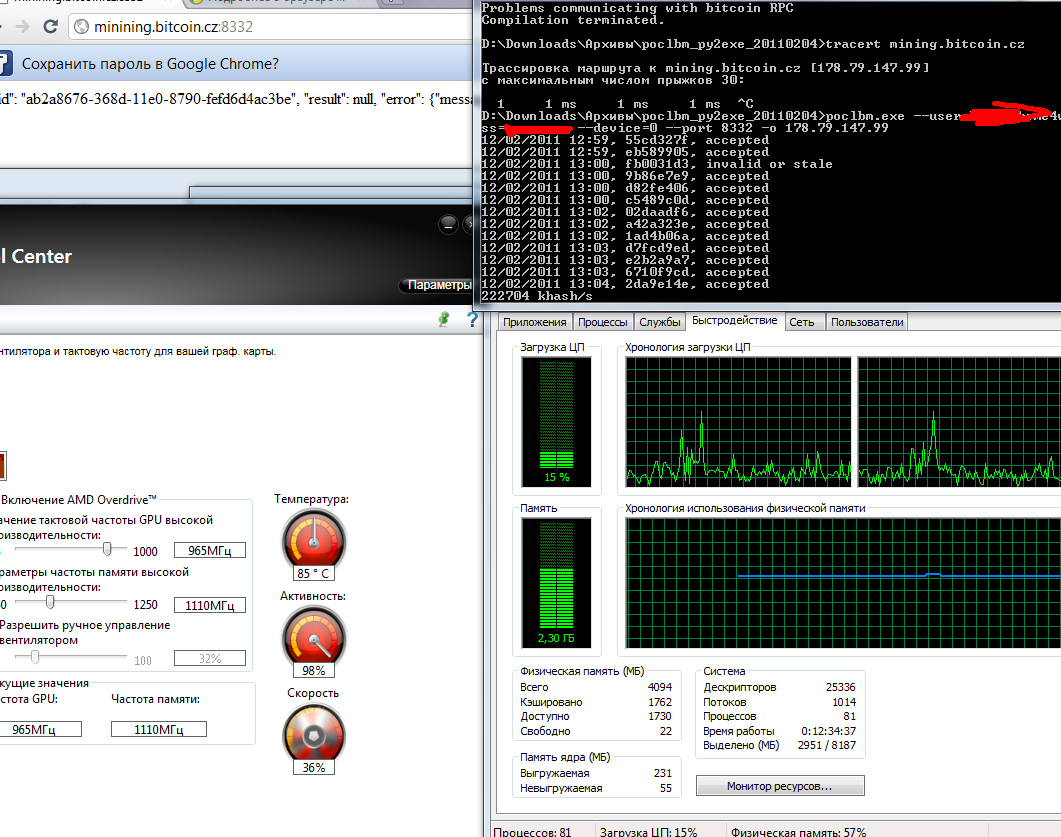Click the Загрузка ЦП 15 % meter

pos(556,422)
